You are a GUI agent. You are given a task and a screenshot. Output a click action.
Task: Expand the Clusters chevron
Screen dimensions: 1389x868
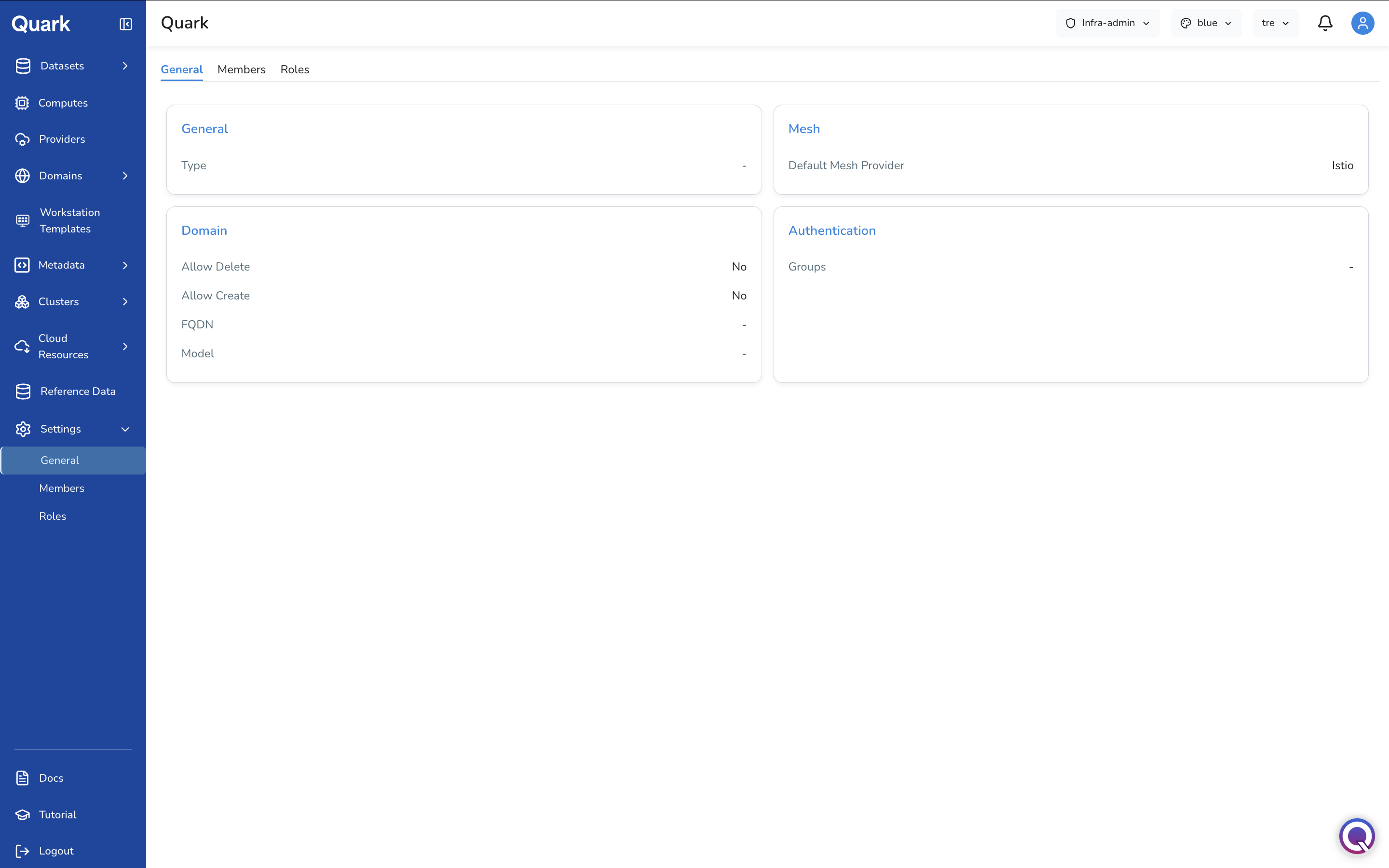[x=125, y=302]
